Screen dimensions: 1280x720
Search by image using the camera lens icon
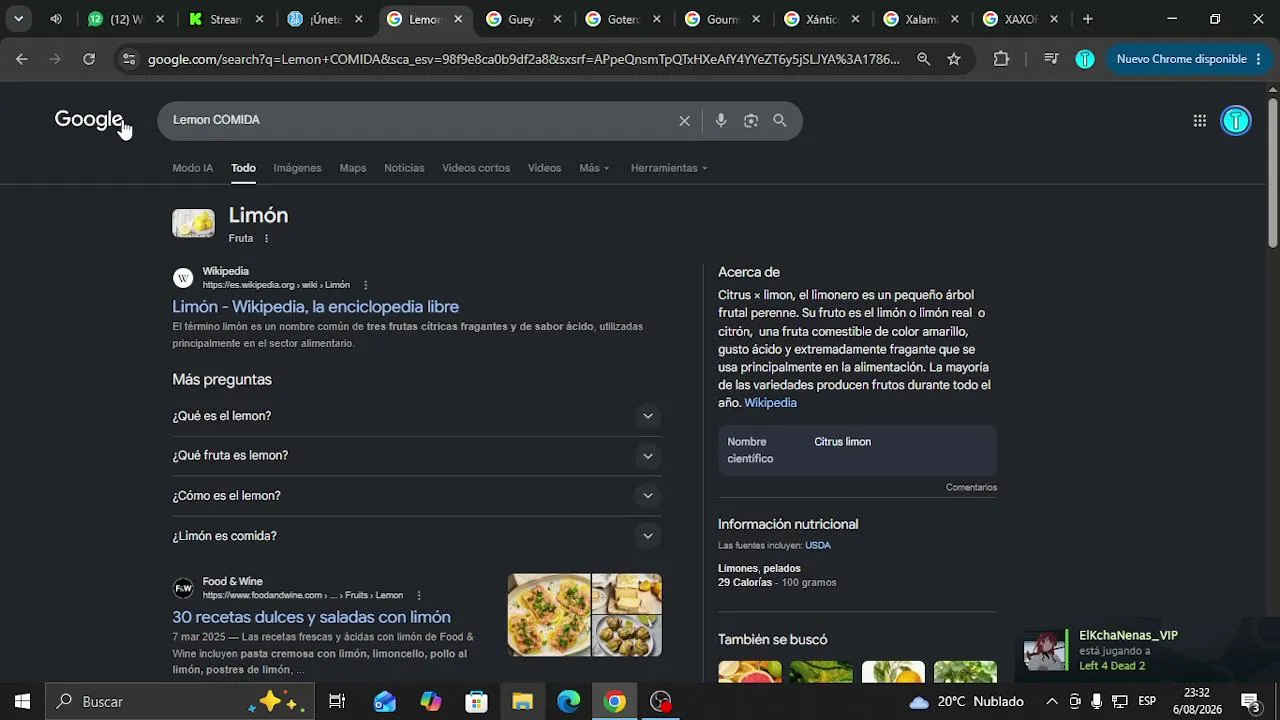tap(751, 121)
